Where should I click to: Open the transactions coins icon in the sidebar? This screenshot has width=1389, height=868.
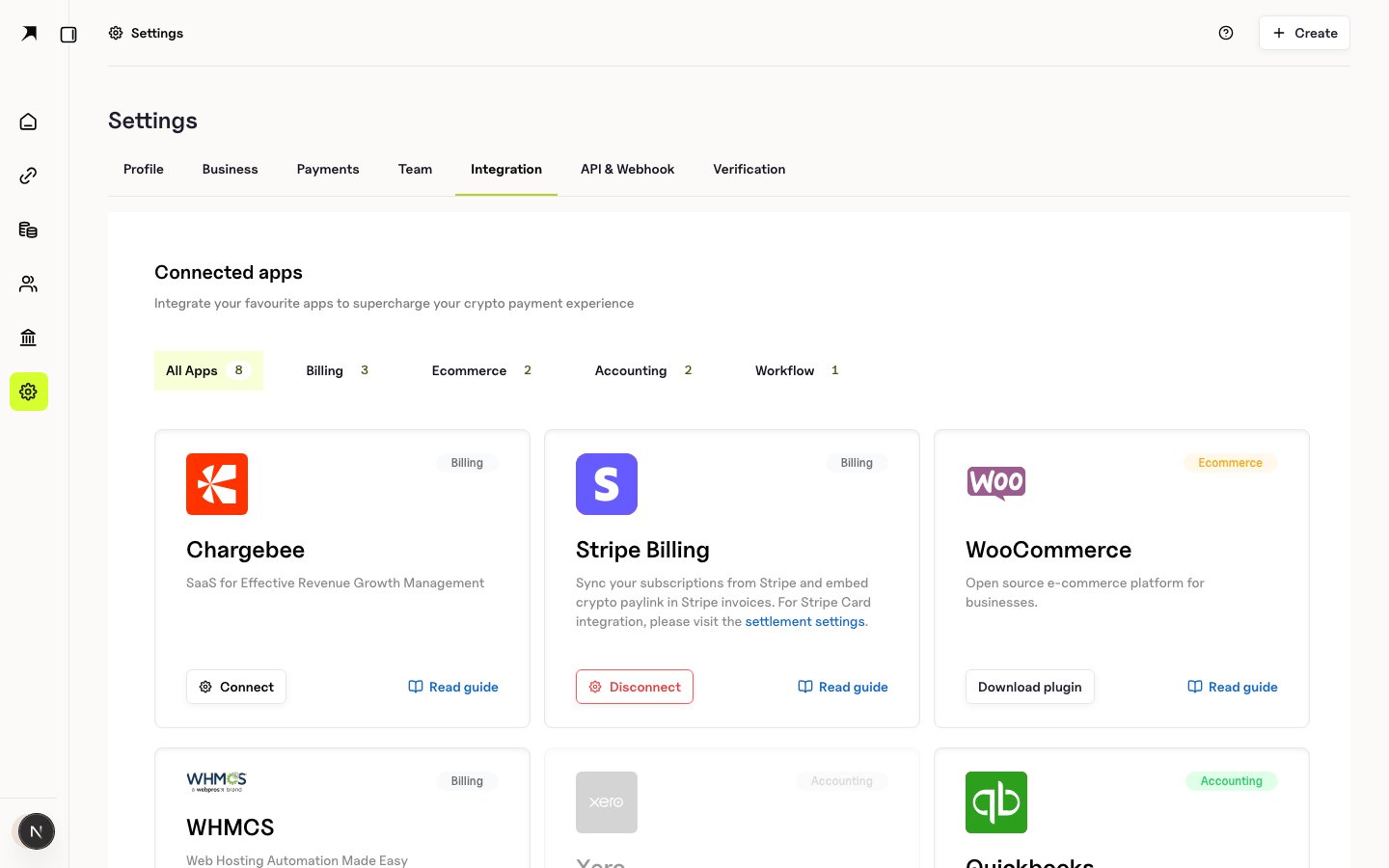click(28, 230)
